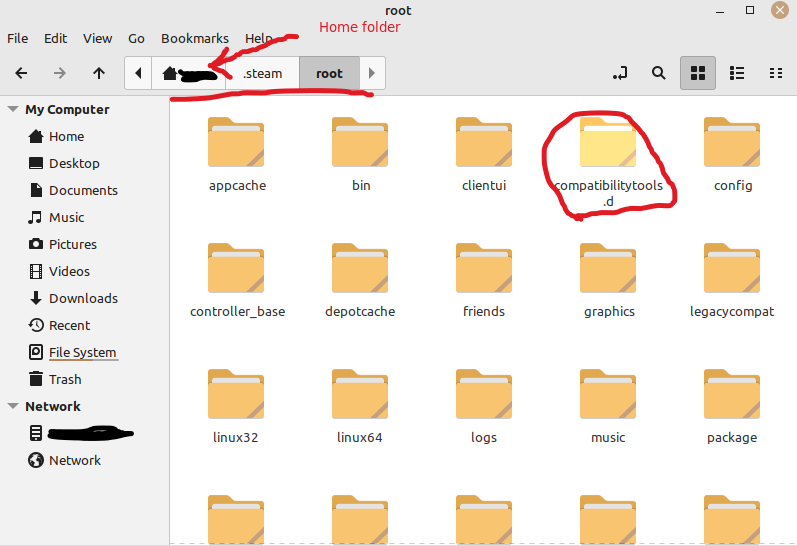This screenshot has width=797, height=546.
Task: Minimize the root window
Action: coord(720,11)
